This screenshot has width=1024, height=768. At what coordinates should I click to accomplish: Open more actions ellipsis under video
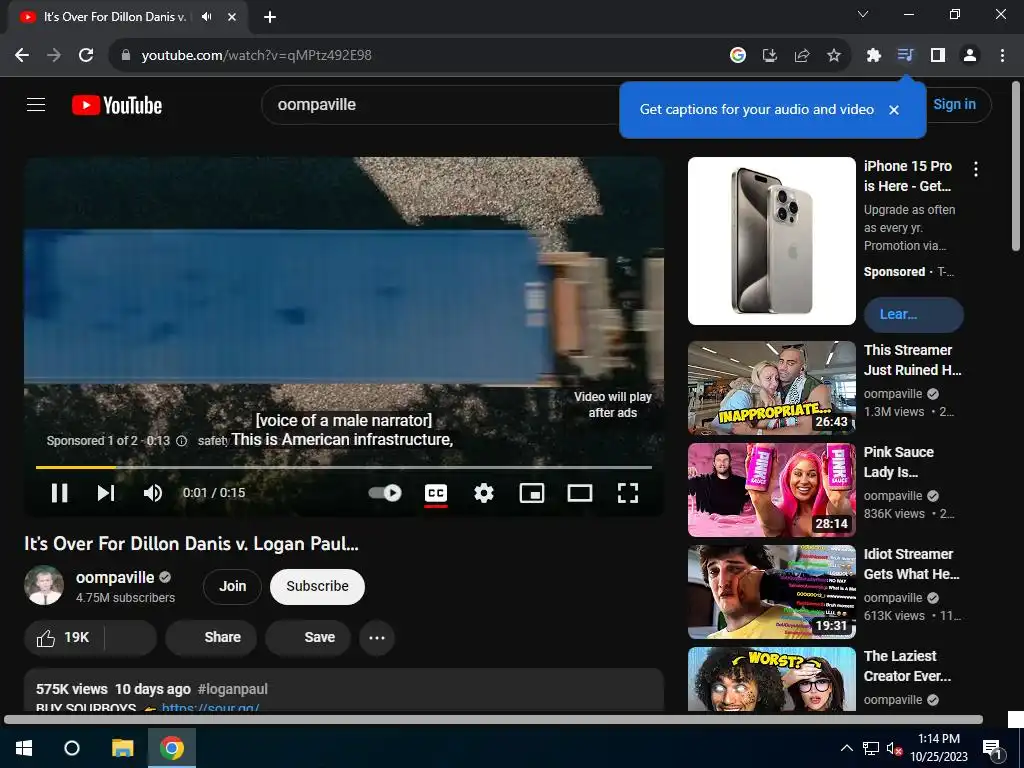point(377,637)
